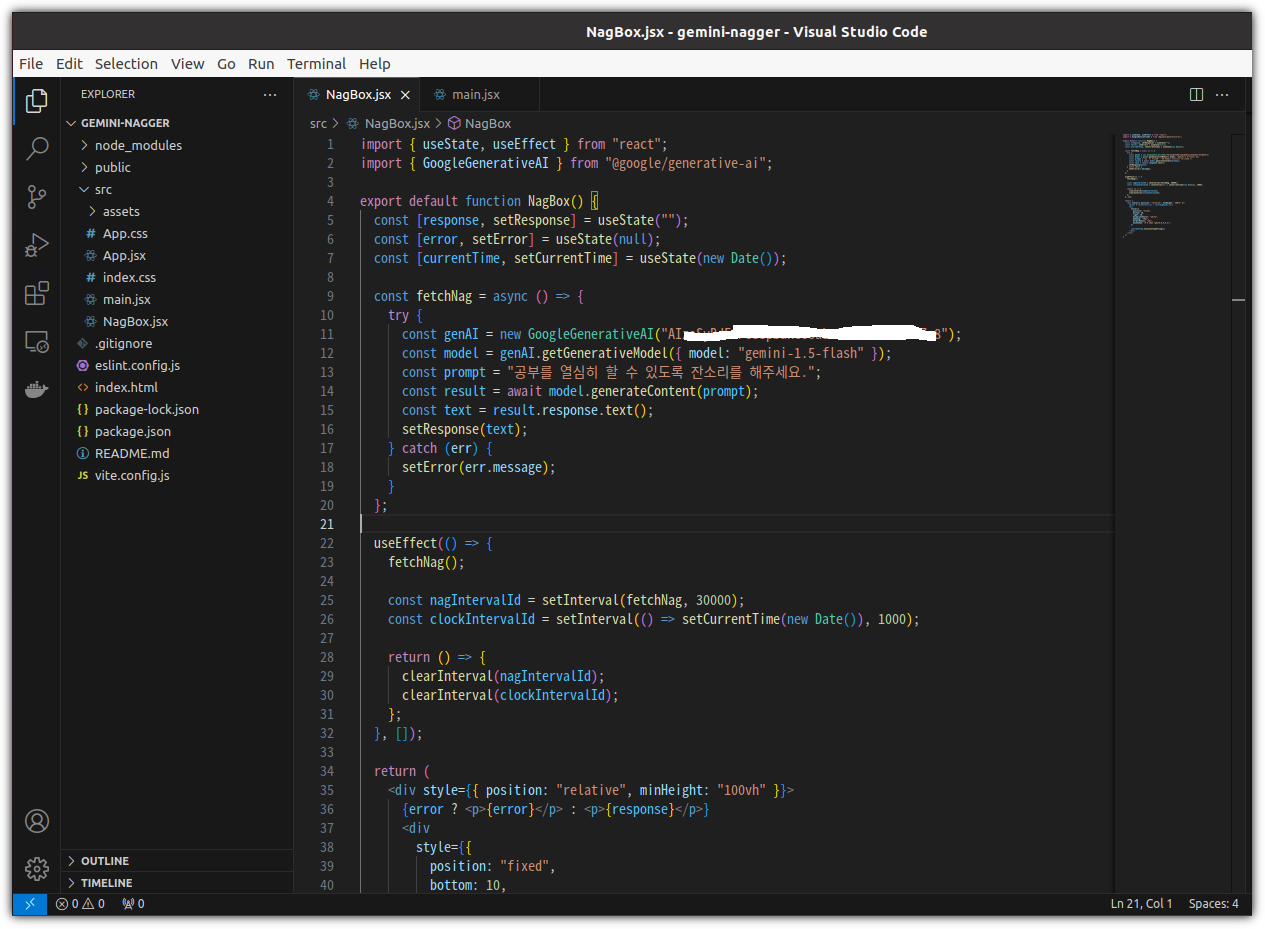1265x929 pixels.
Task: Change indentation via Spaces: 4
Action: pos(1213,903)
